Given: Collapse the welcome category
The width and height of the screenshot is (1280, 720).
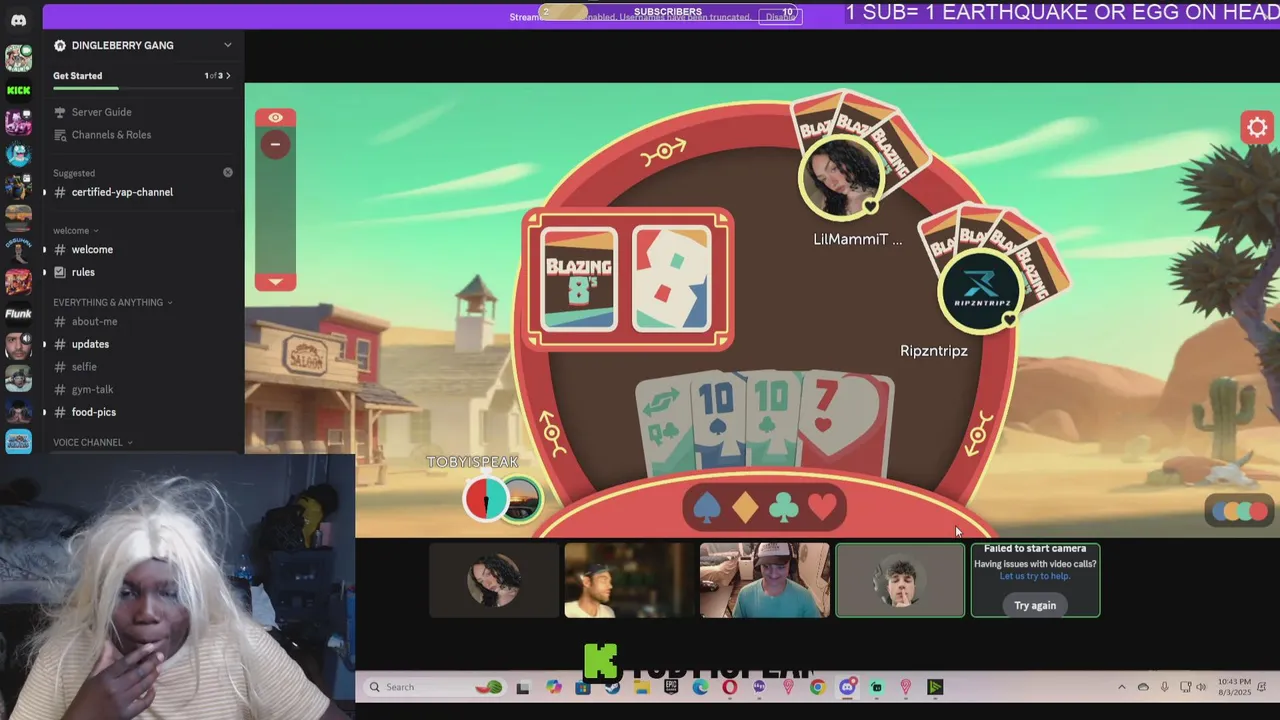Looking at the screenshot, I should pyautogui.click(x=76, y=231).
